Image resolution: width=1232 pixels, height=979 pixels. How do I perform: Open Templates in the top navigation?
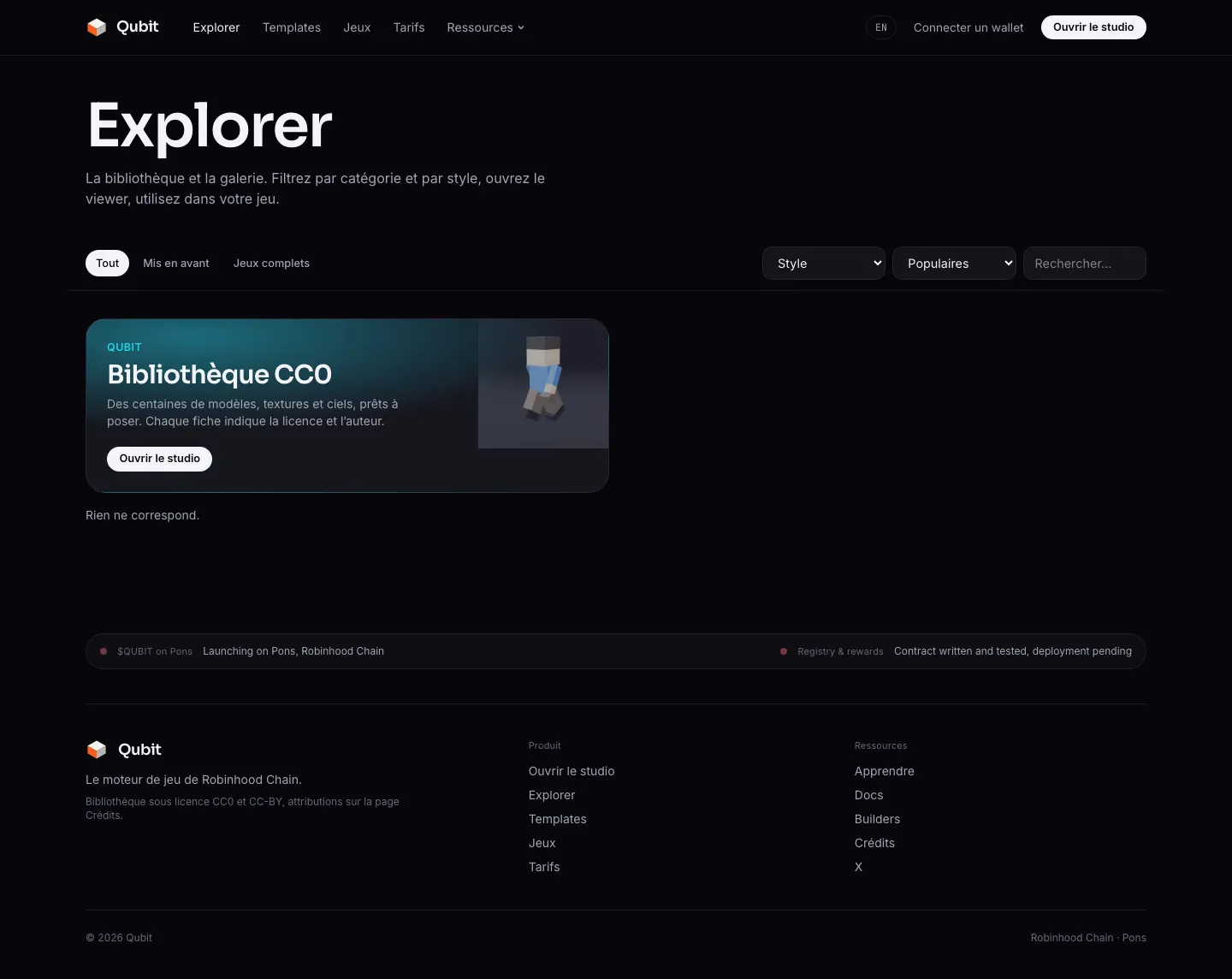(x=292, y=27)
